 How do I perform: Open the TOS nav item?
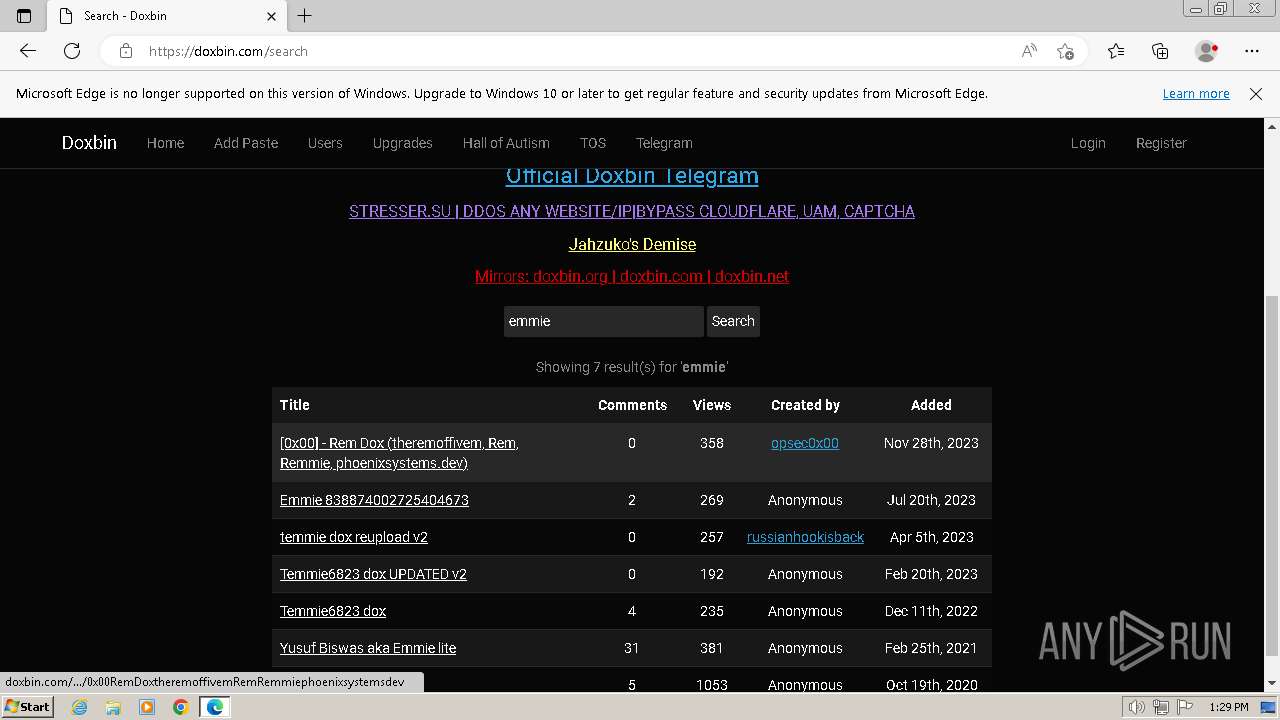(593, 143)
